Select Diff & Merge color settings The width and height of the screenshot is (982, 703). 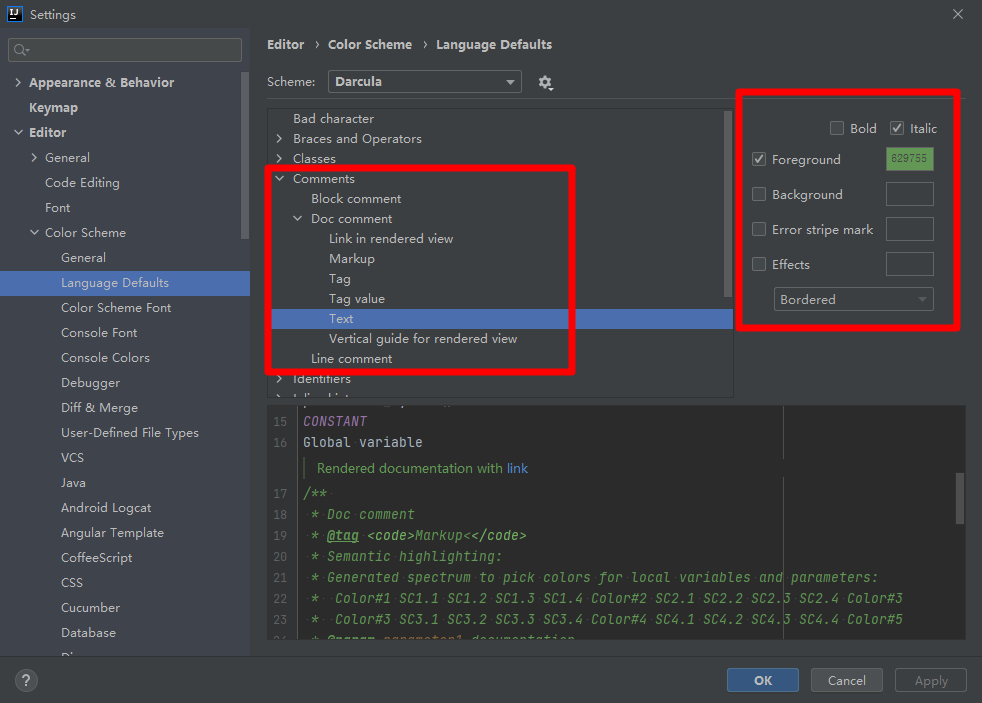tap(100, 408)
